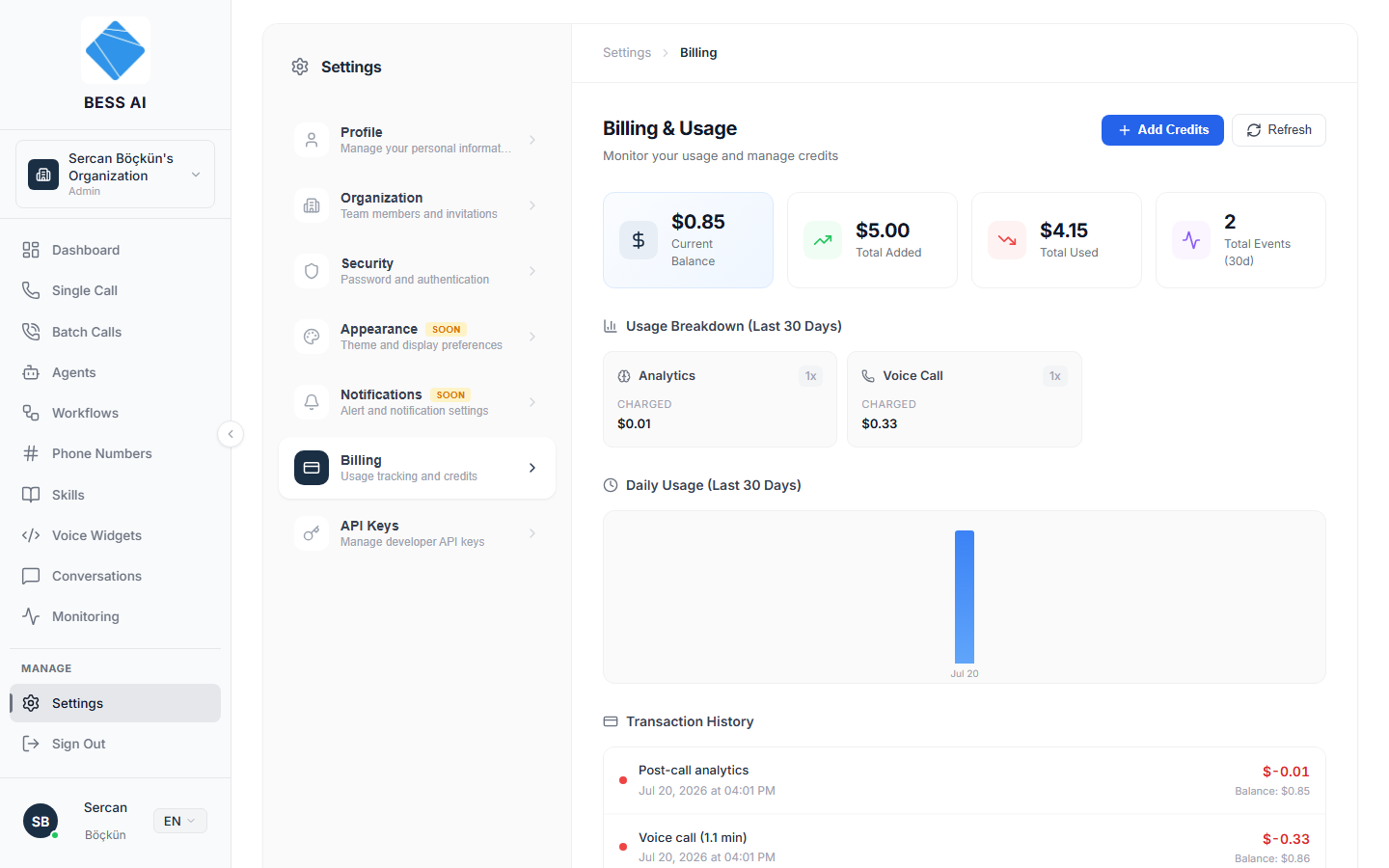Image resolution: width=1389 pixels, height=868 pixels.
Task: Select the Phone Numbers hash icon
Action: [31, 453]
